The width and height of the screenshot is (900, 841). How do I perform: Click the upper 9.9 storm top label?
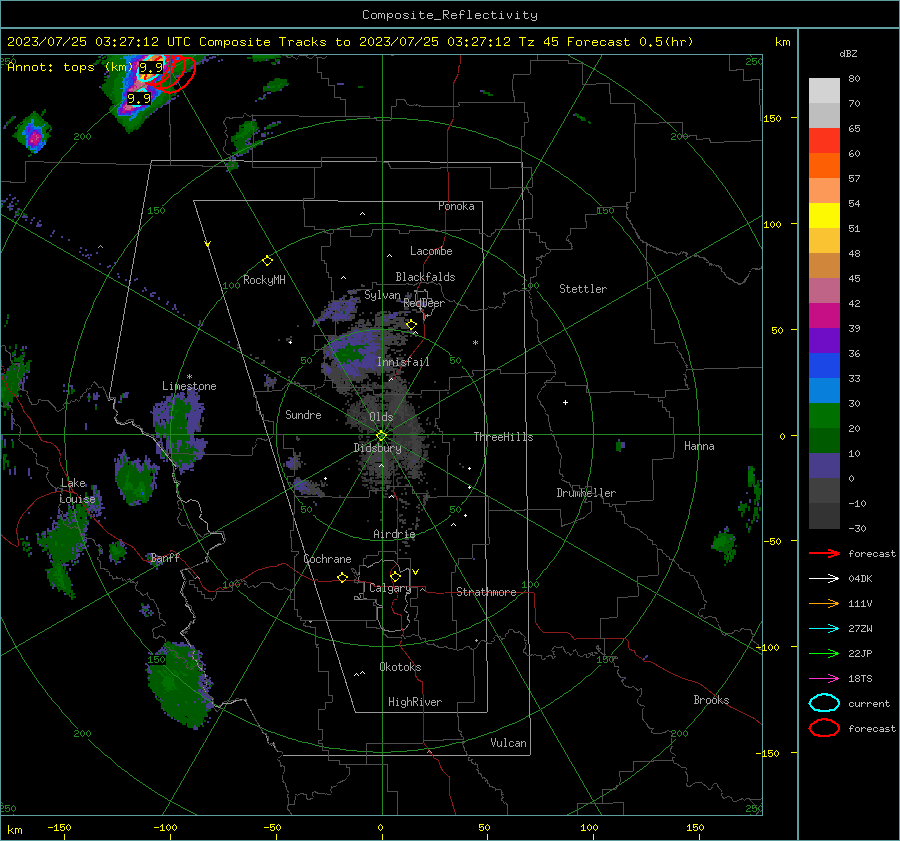151,68
